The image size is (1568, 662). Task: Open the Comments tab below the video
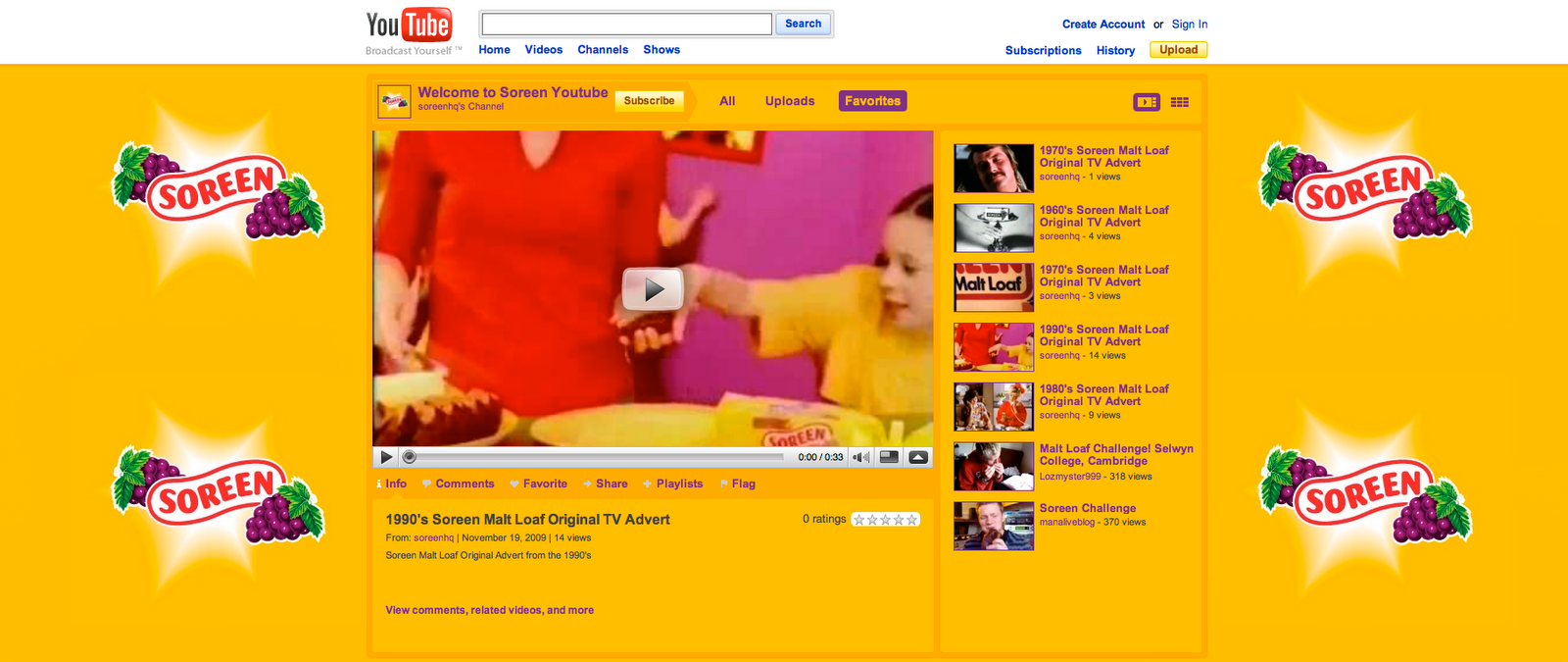point(458,484)
